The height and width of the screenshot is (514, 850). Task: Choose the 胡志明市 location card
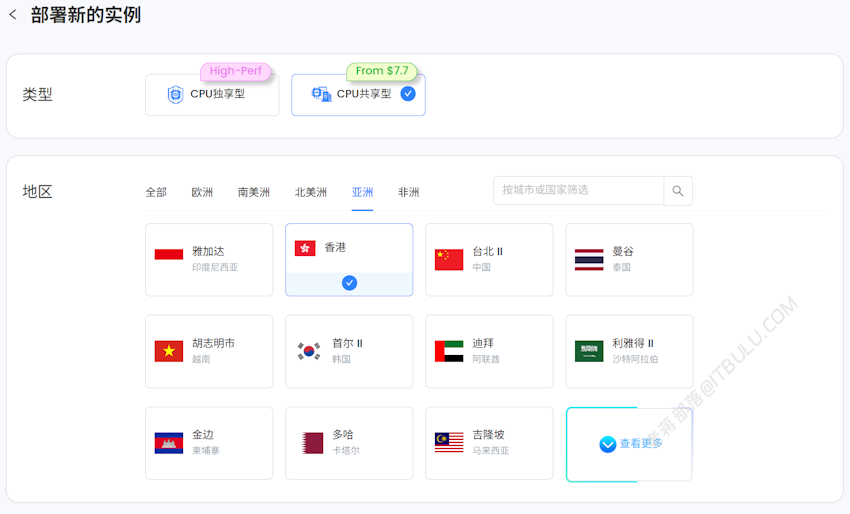209,351
